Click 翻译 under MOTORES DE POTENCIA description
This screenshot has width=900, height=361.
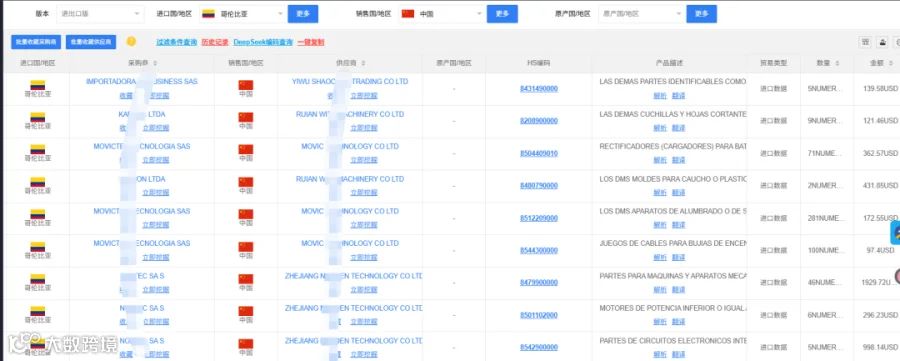pyautogui.click(x=678, y=322)
